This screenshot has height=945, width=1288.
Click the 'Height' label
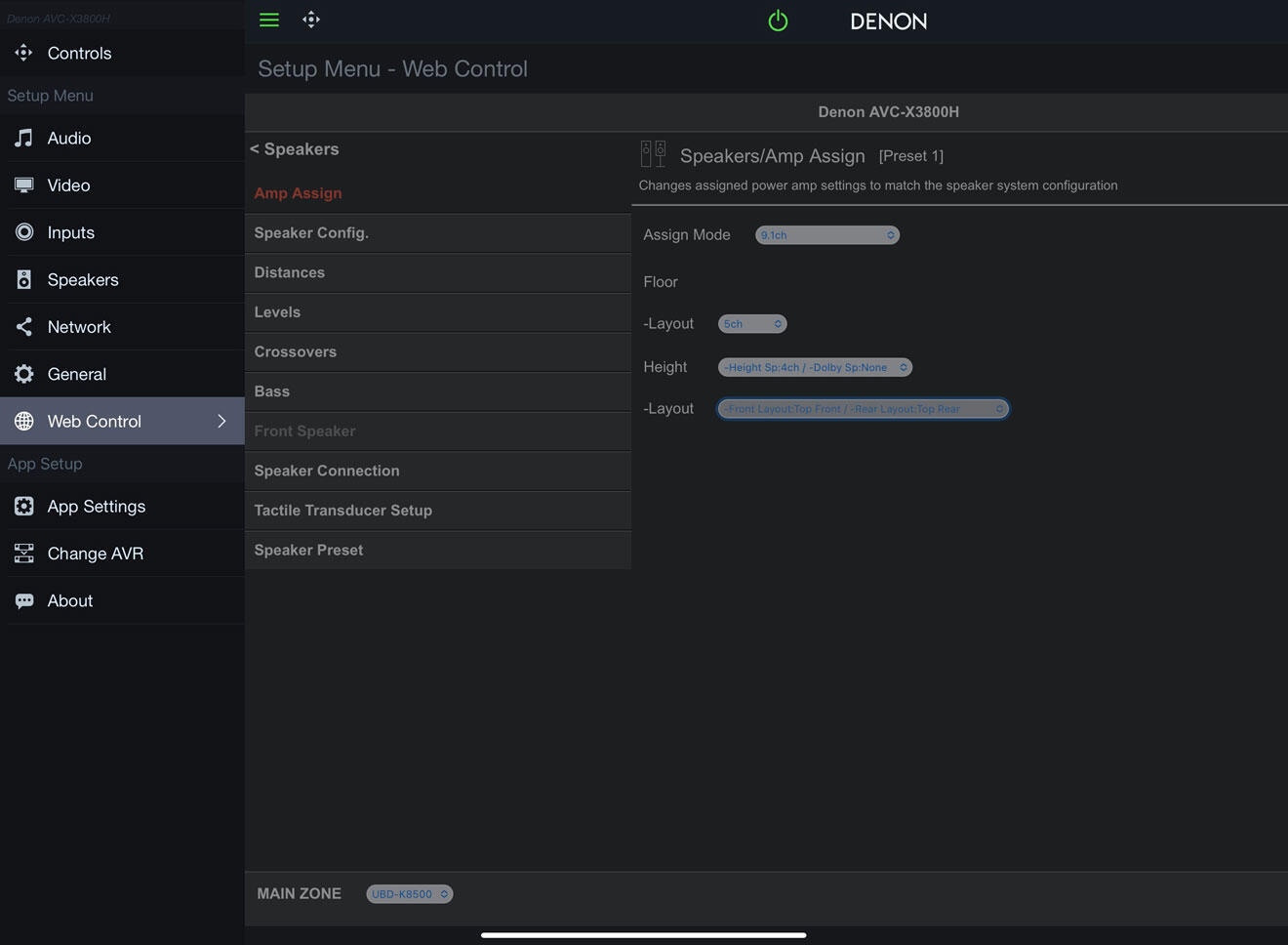[x=665, y=367]
